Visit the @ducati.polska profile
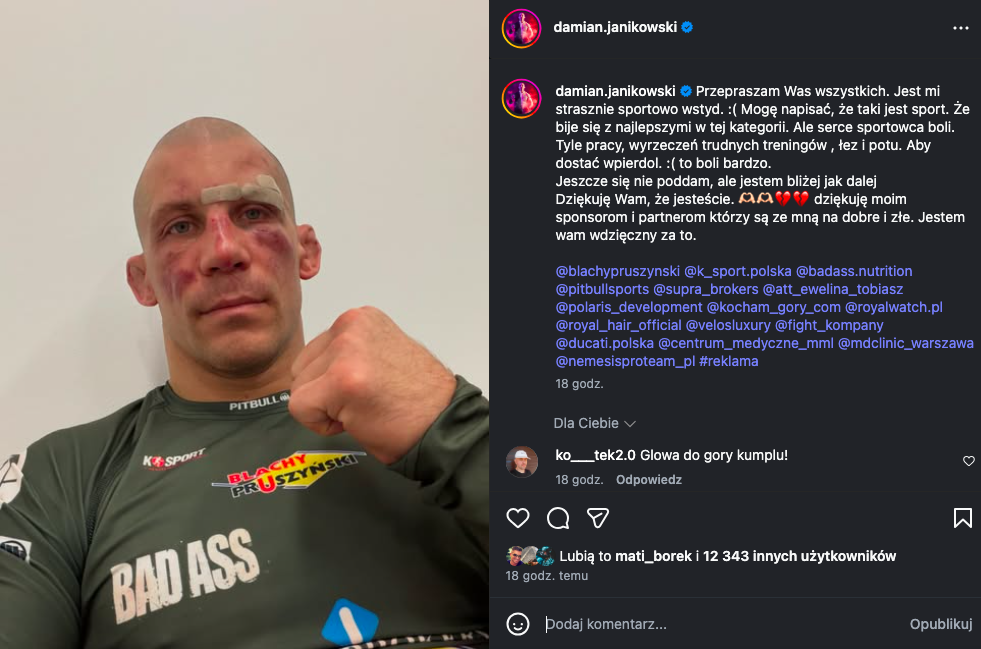The height and width of the screenshot is (649, 981). point(604,344)
